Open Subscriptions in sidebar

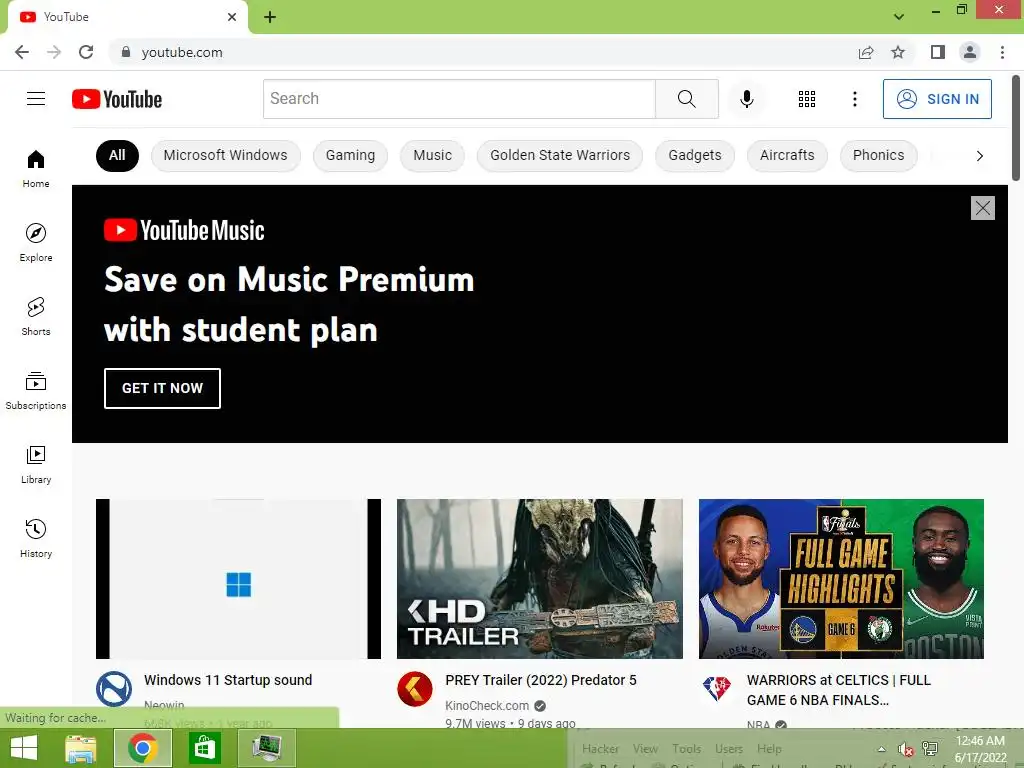coord(36,391)
